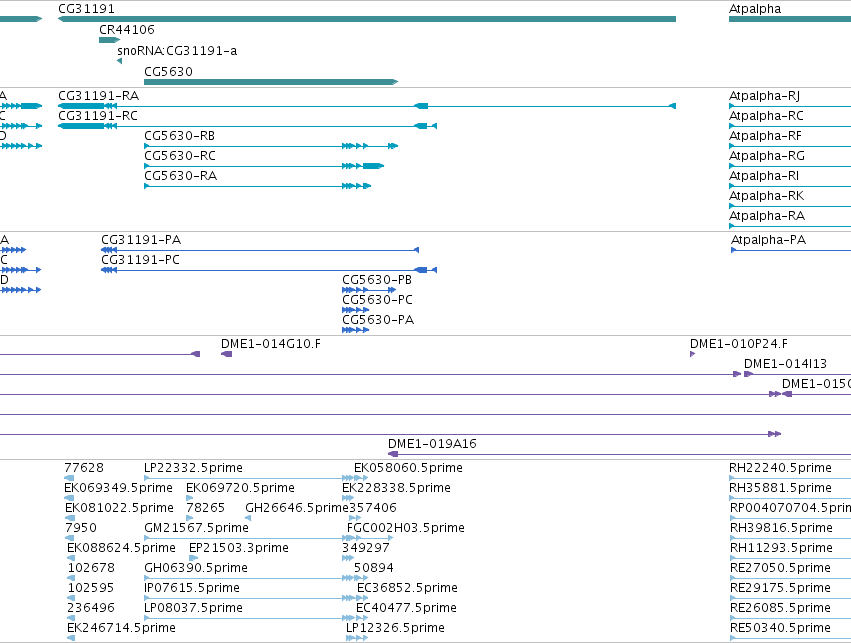Select the EK228338.5prime EST label

(x=396, y=488)
